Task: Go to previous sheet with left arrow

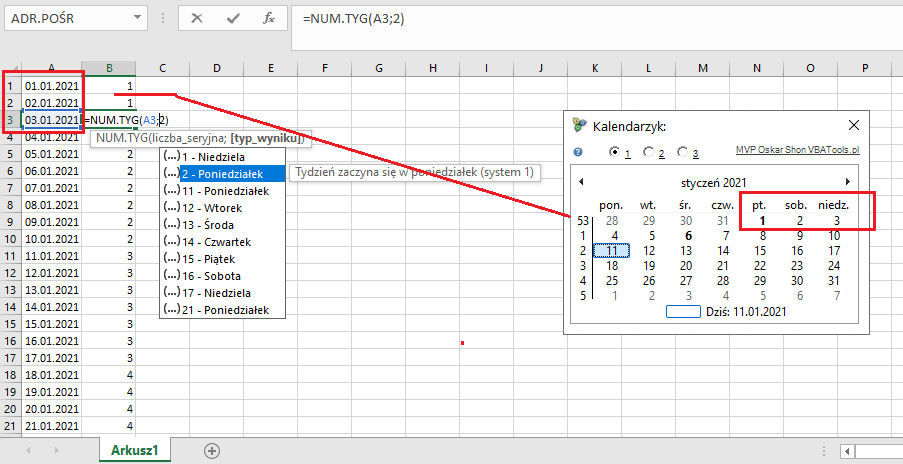Action: click(26, 450)
